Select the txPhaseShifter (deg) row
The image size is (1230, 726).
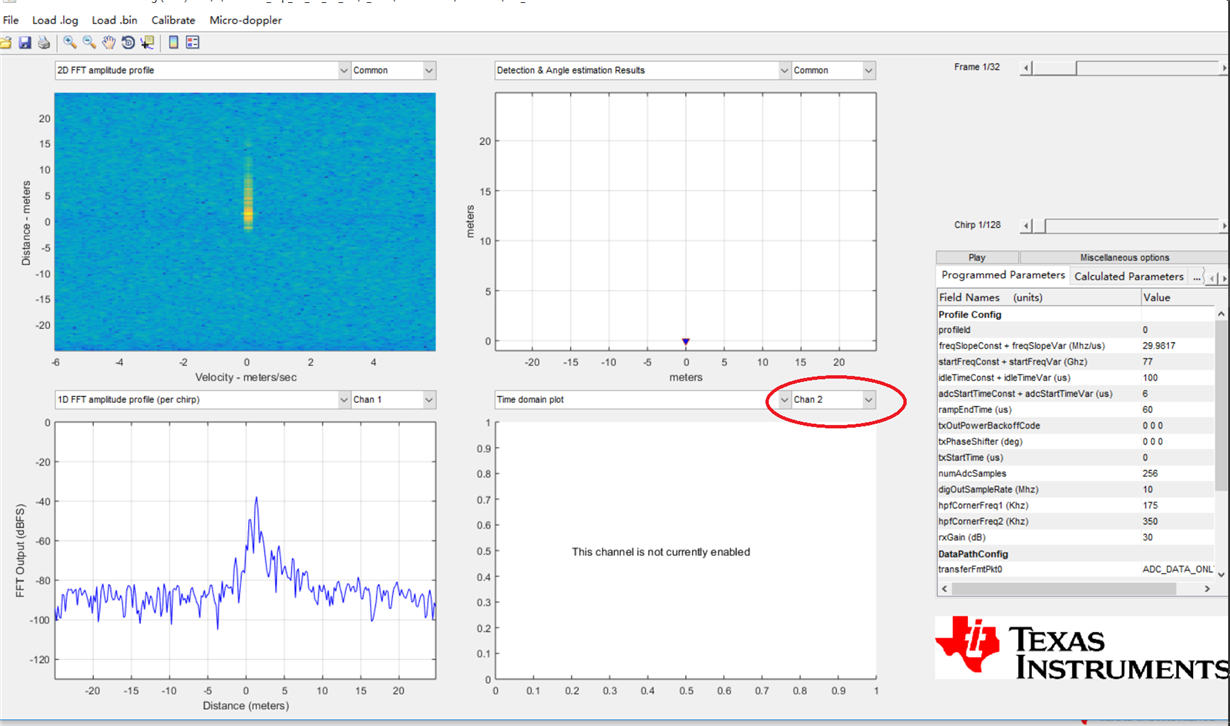click(x=1076, y=441)
